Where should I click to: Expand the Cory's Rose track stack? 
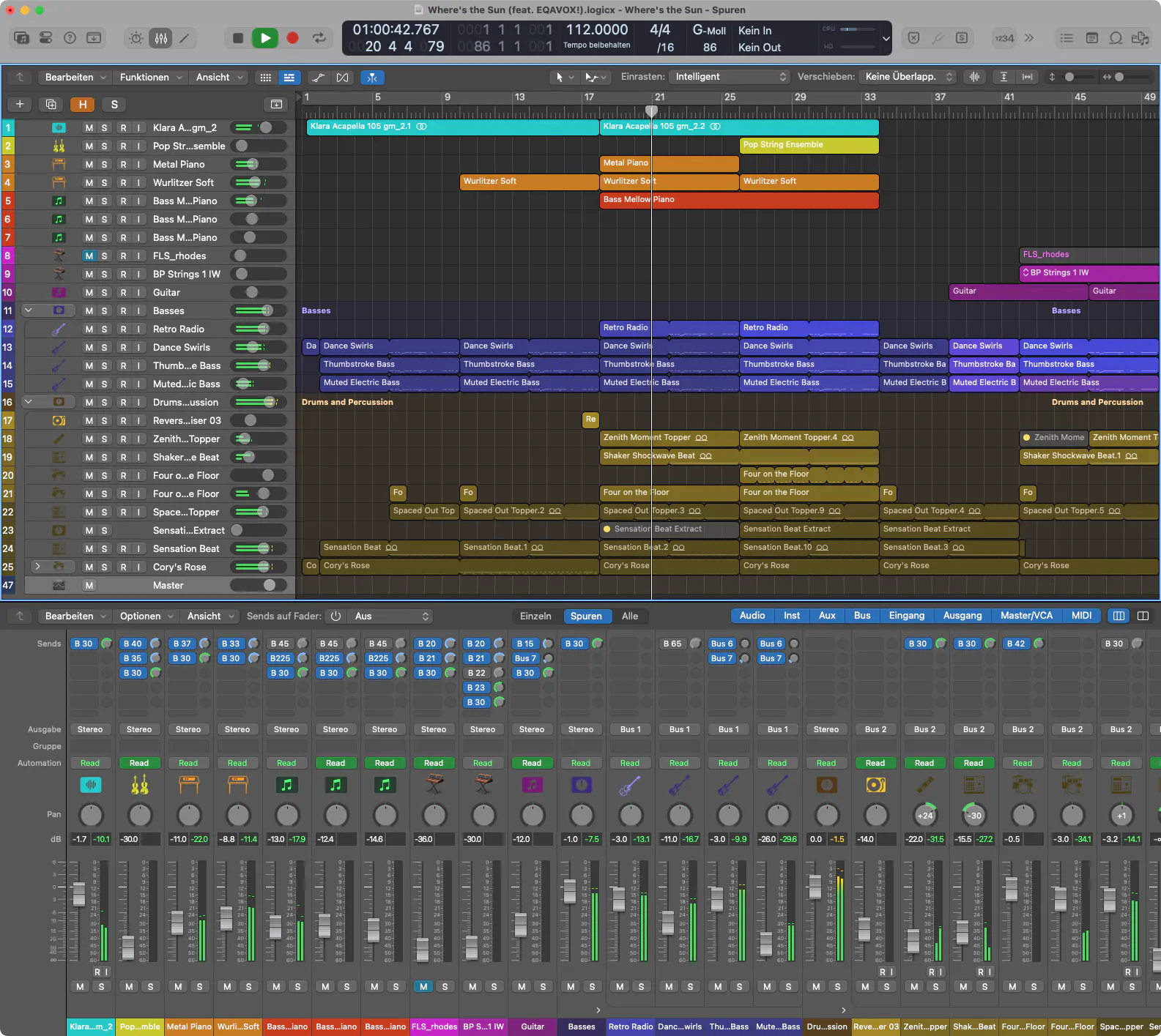[x=37, y=567]
